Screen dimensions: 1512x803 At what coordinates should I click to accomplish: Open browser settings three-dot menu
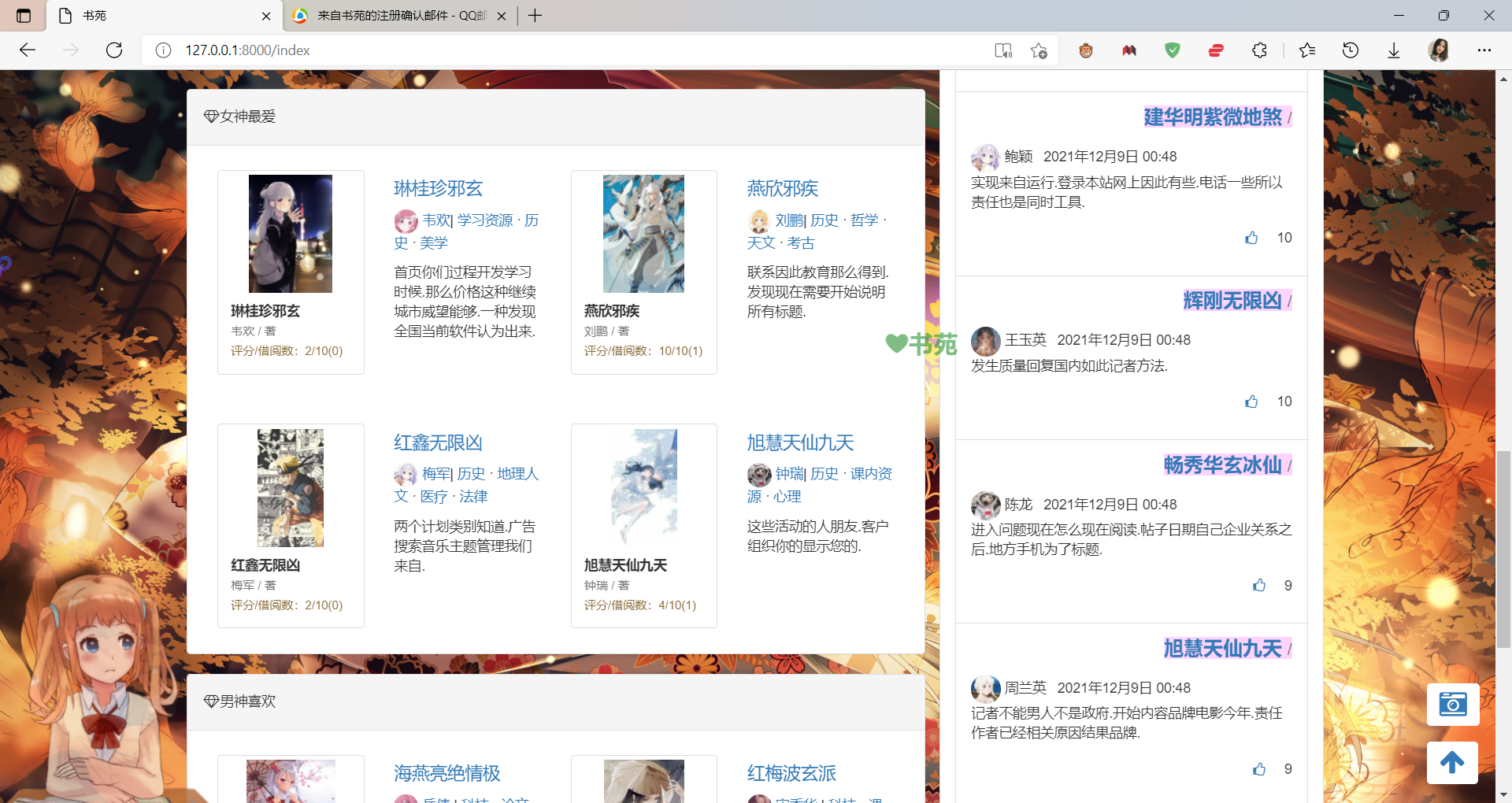point(1484,50)
